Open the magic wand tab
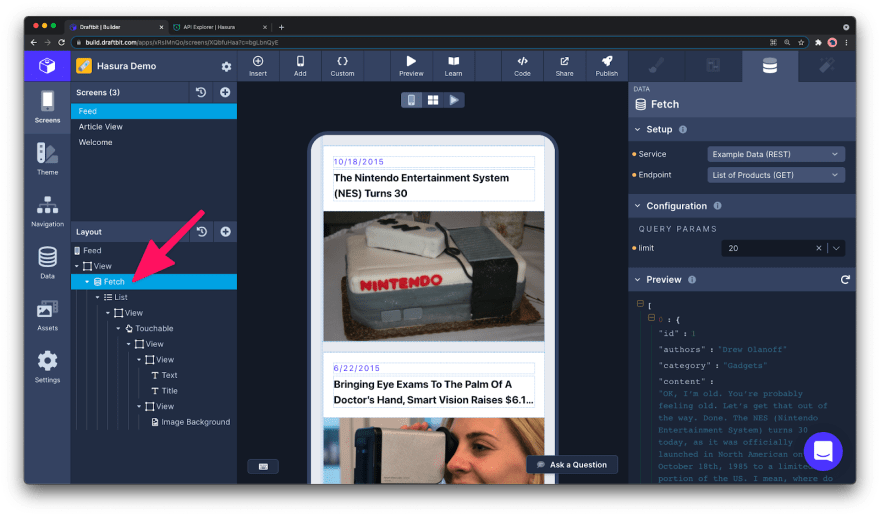 click(x=827, y=66)
